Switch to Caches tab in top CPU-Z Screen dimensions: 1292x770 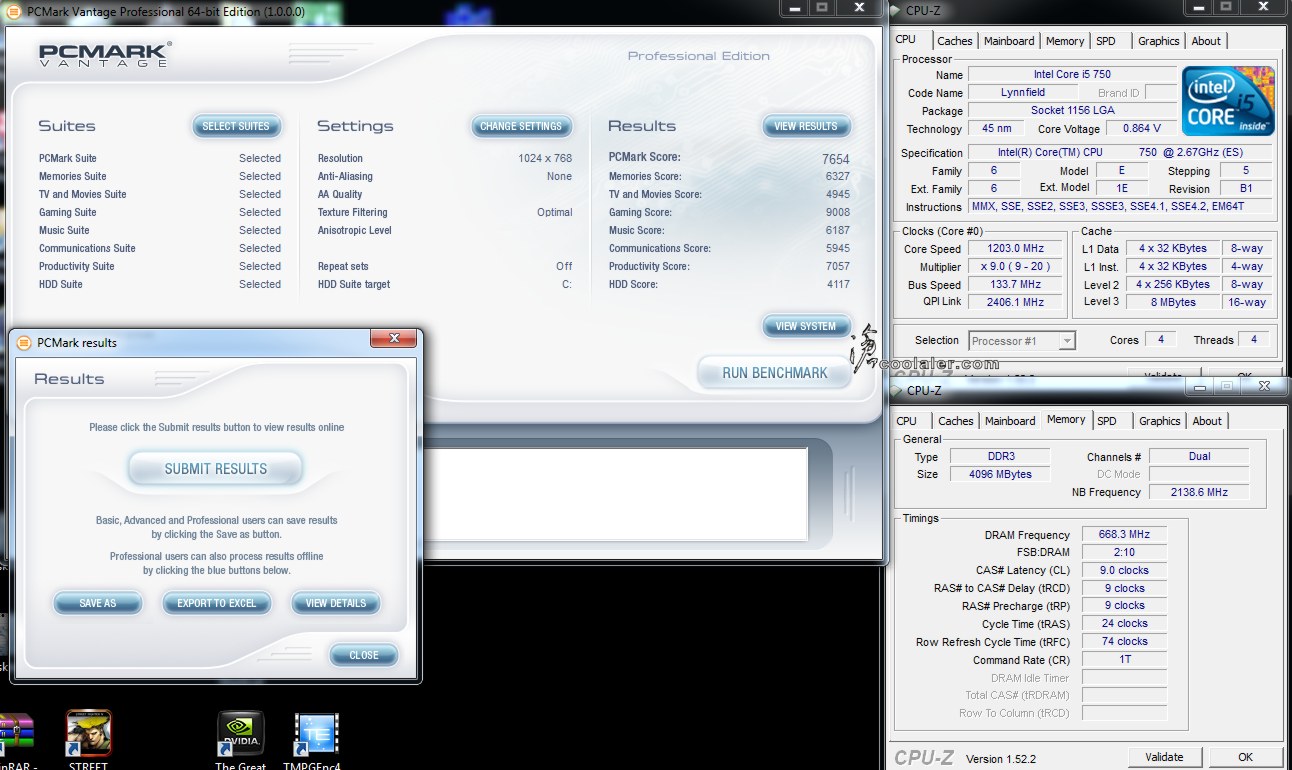click(954, 41)
